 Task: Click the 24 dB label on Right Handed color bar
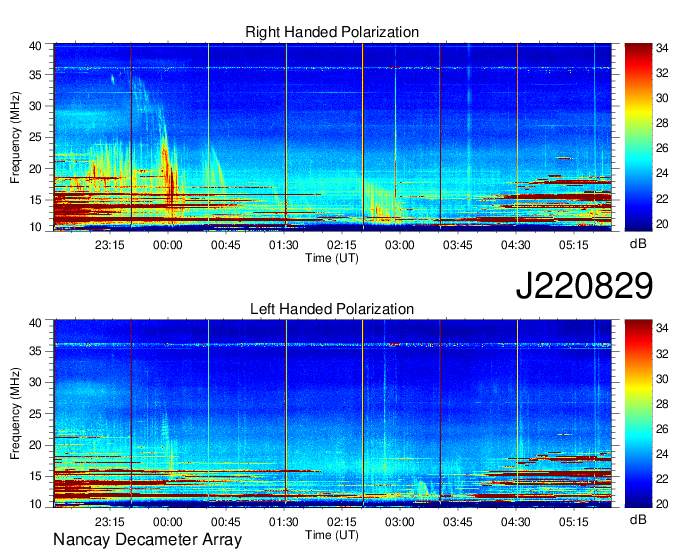[x=662, y=173]
